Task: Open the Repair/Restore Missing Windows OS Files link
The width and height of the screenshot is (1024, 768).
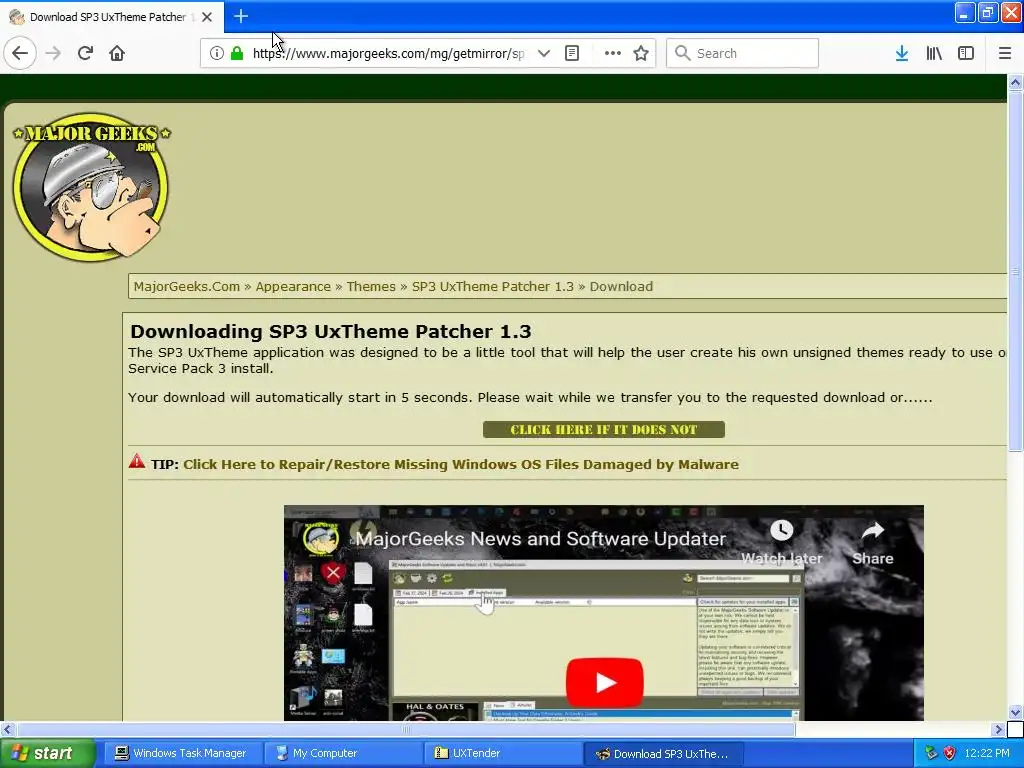Action: point(460,464)
